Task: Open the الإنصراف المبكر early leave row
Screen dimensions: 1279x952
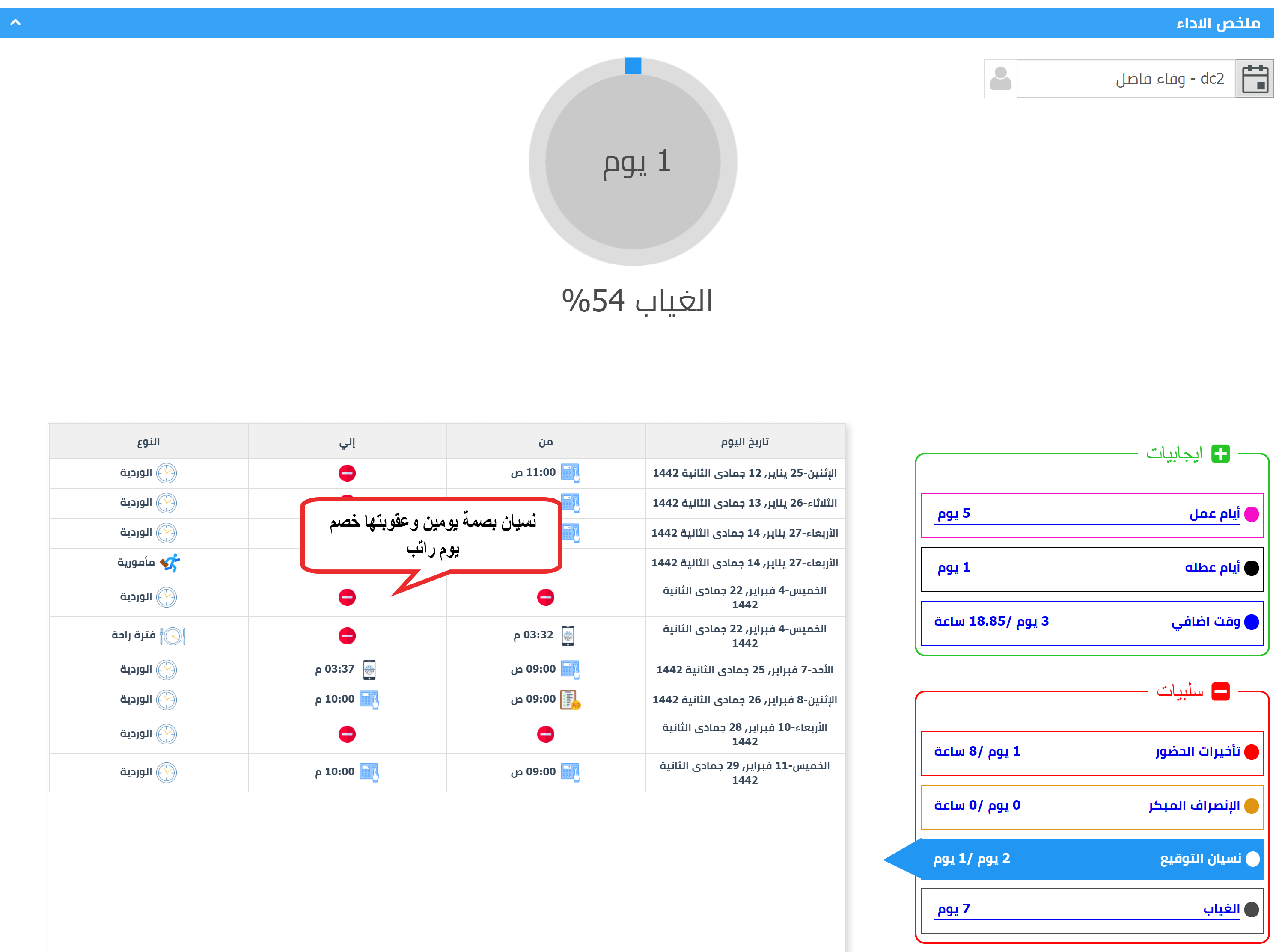Action: pyautogui.click(x=1092, y=807)
